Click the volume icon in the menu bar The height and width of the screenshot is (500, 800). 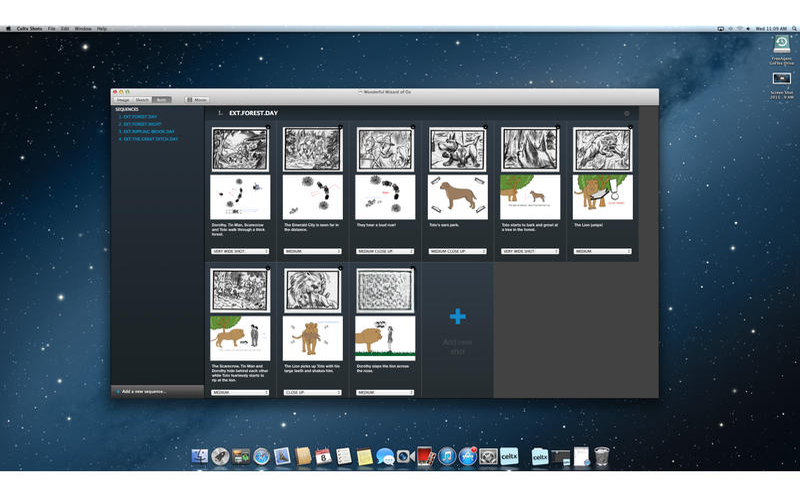coord(748,29)
